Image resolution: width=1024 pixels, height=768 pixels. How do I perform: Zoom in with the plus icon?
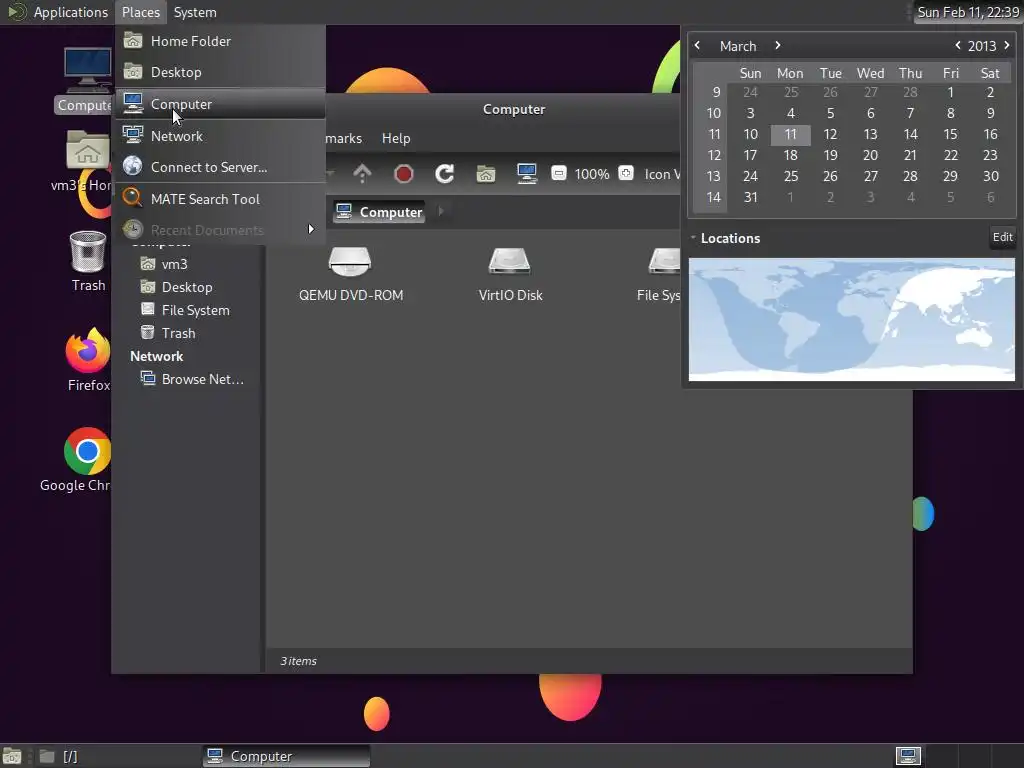(x=626, y=173)
